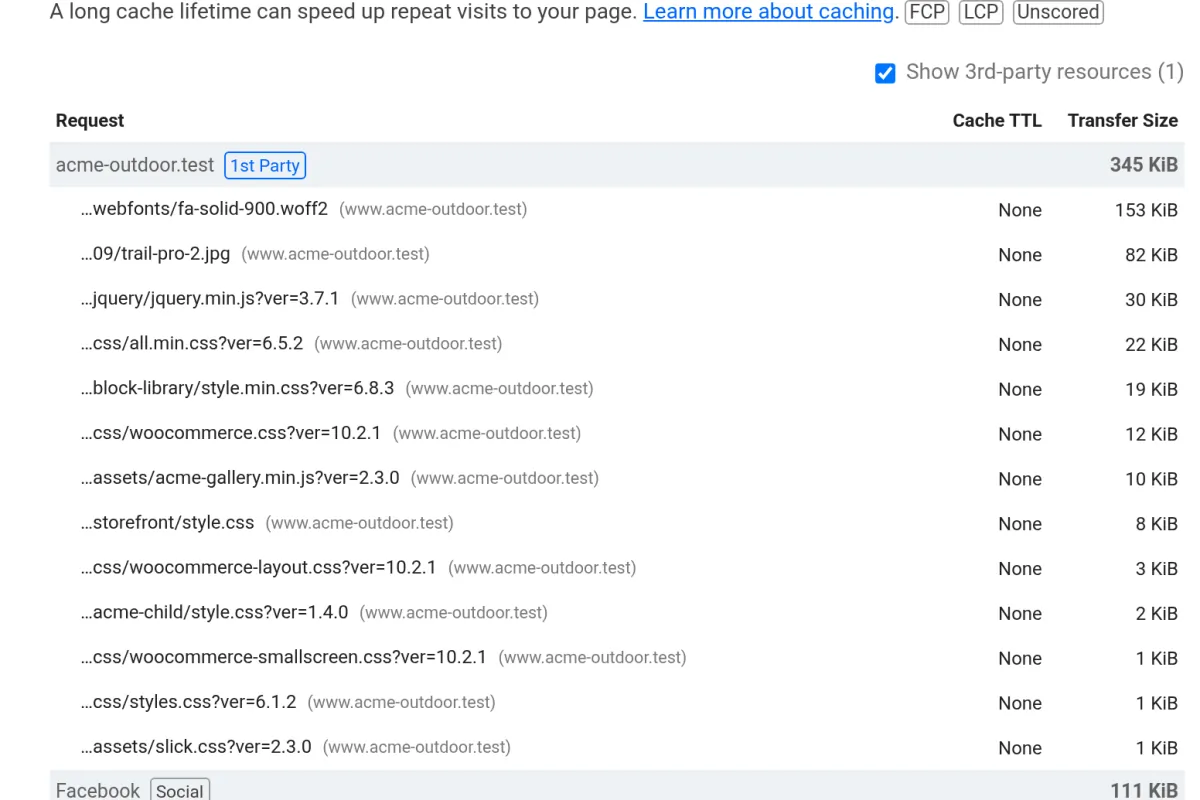Click the 10 KiB transfer size
Viewport: 1200px width, 800px height.
[x=1151, y=479]
